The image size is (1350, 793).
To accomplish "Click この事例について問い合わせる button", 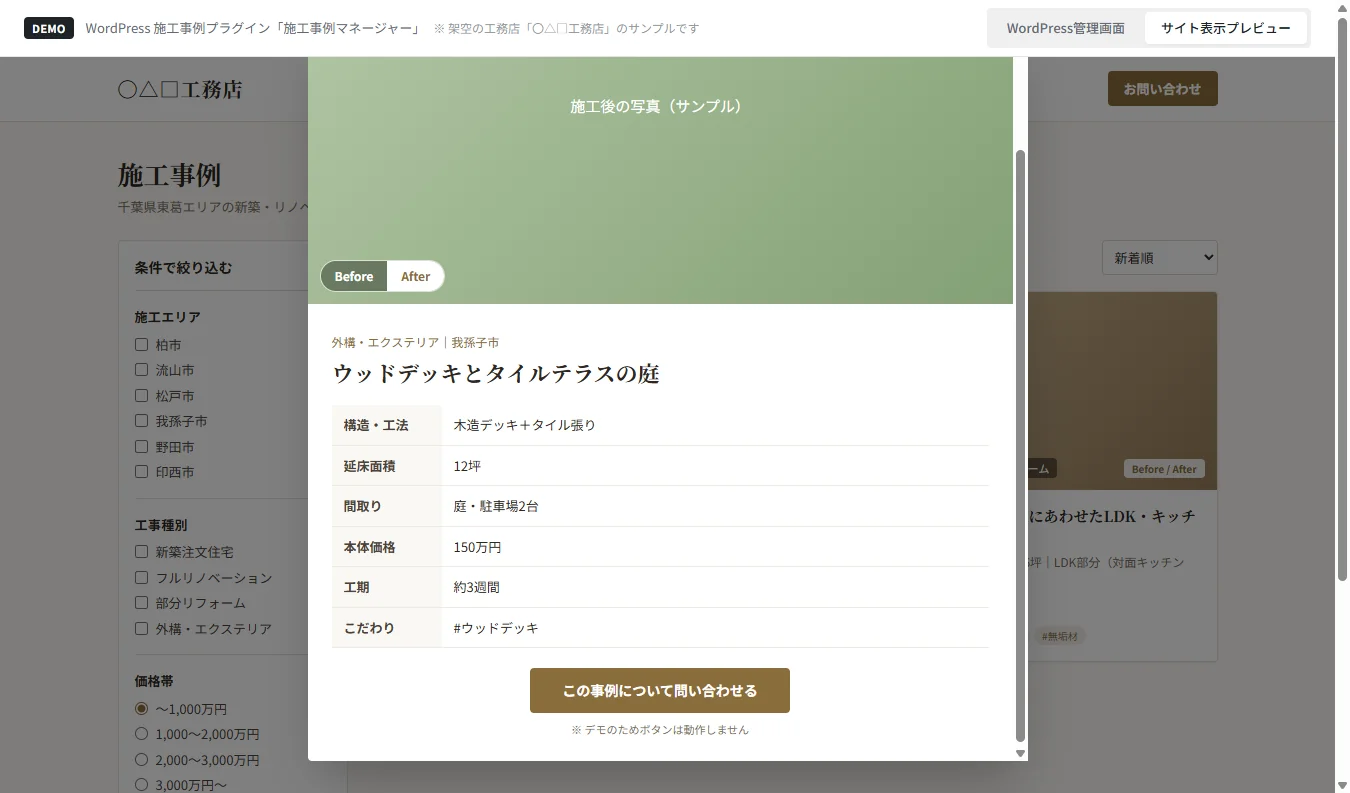I will click(660, 690).
